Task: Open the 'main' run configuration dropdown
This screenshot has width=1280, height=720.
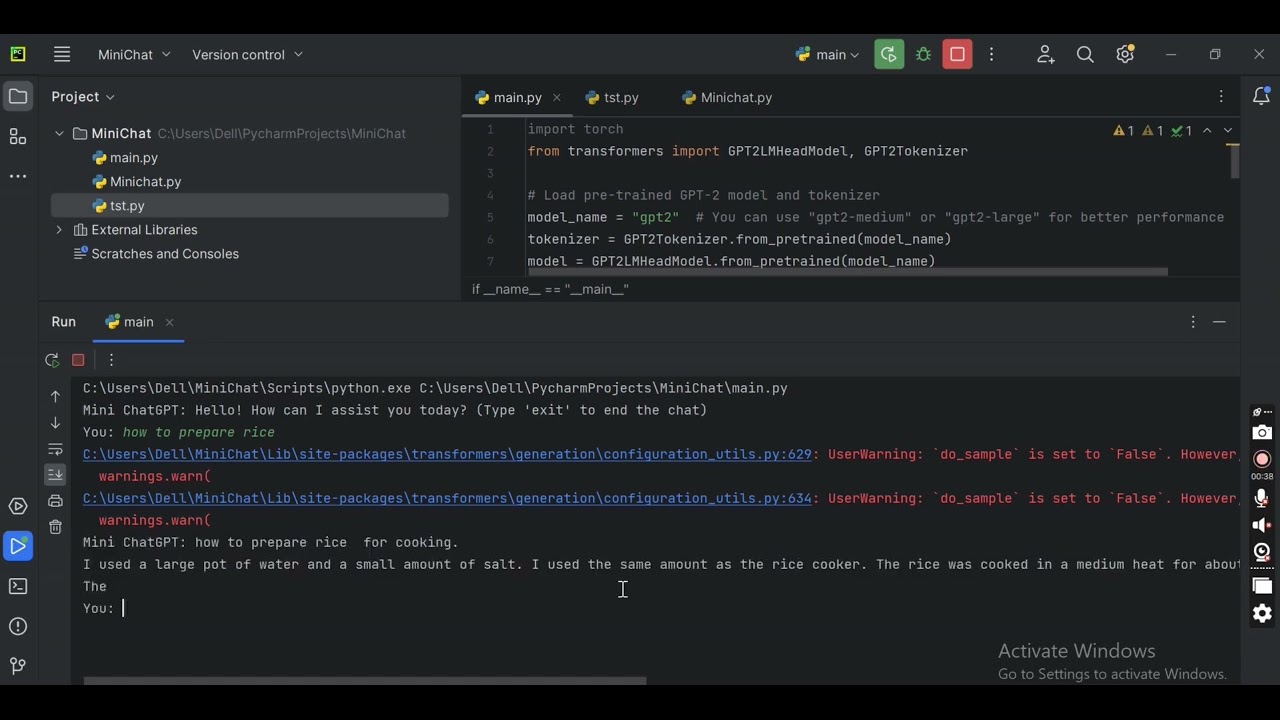Action: [x=827, y=55]
